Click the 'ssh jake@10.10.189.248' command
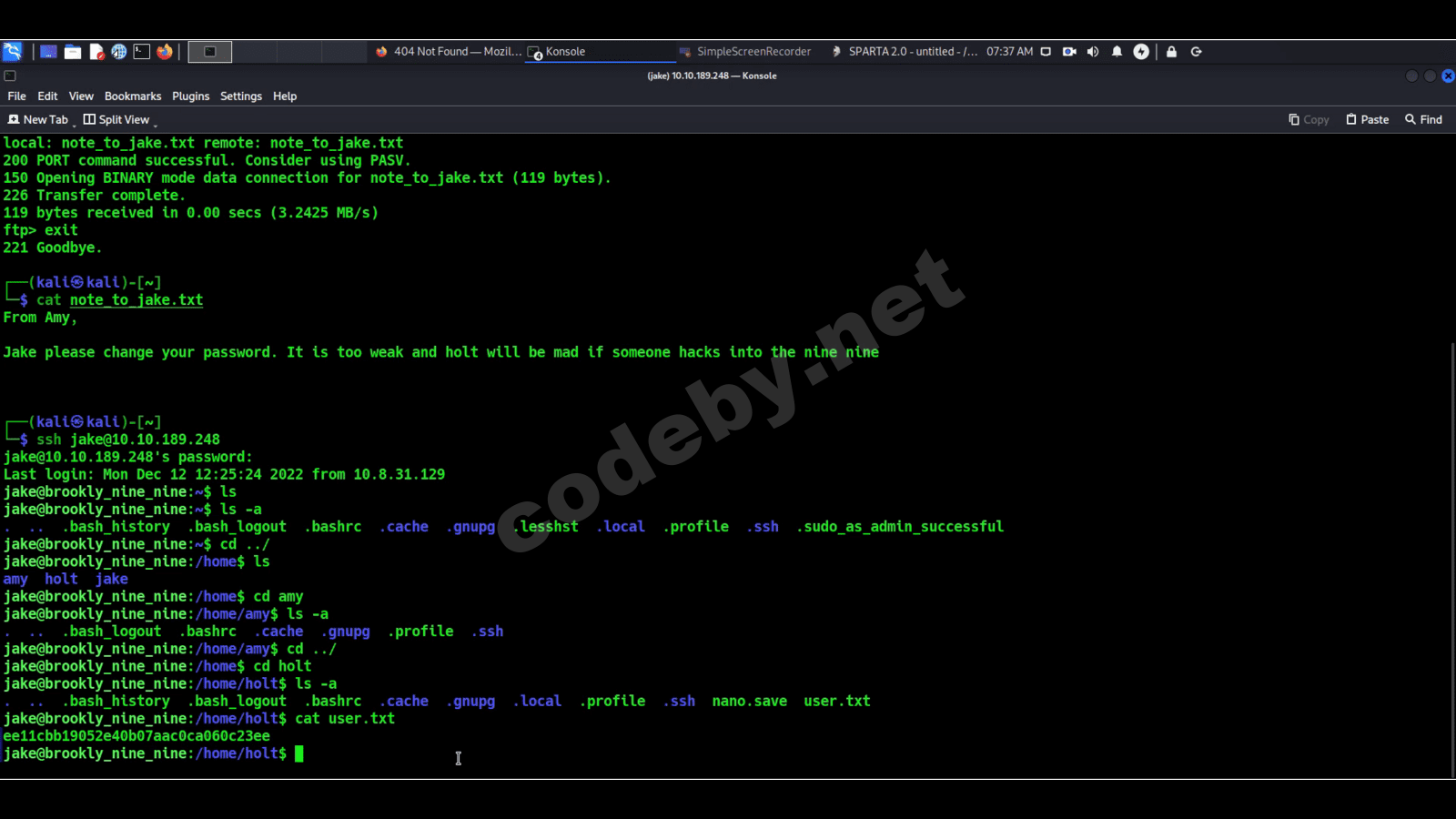1456x819 pixels. coord(128,440)
